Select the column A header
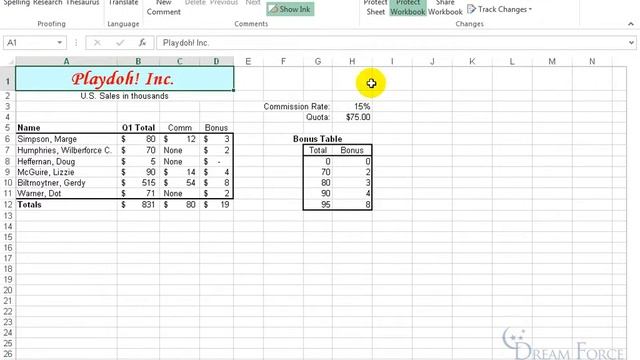This screenshot has width=640, height=360. click(66, 61)
